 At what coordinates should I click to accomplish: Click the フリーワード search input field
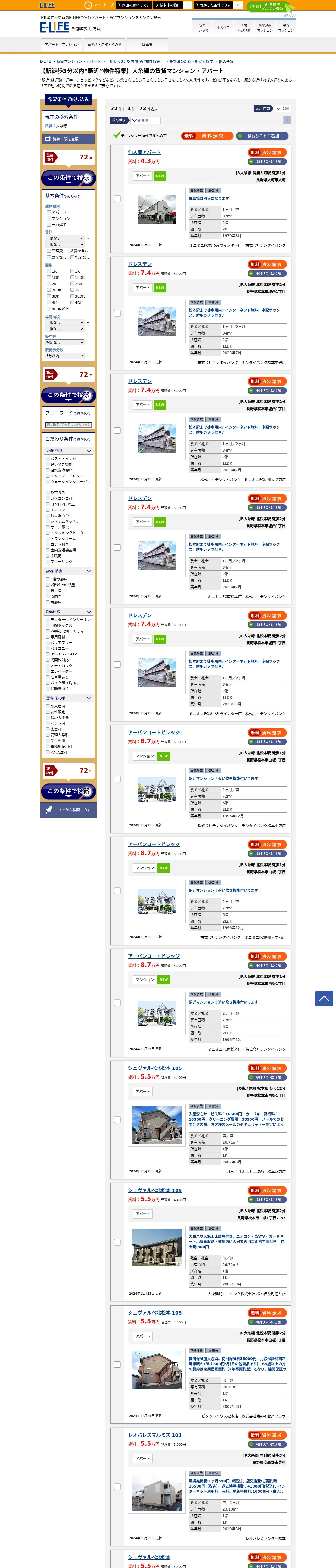(x=68, y=425)
